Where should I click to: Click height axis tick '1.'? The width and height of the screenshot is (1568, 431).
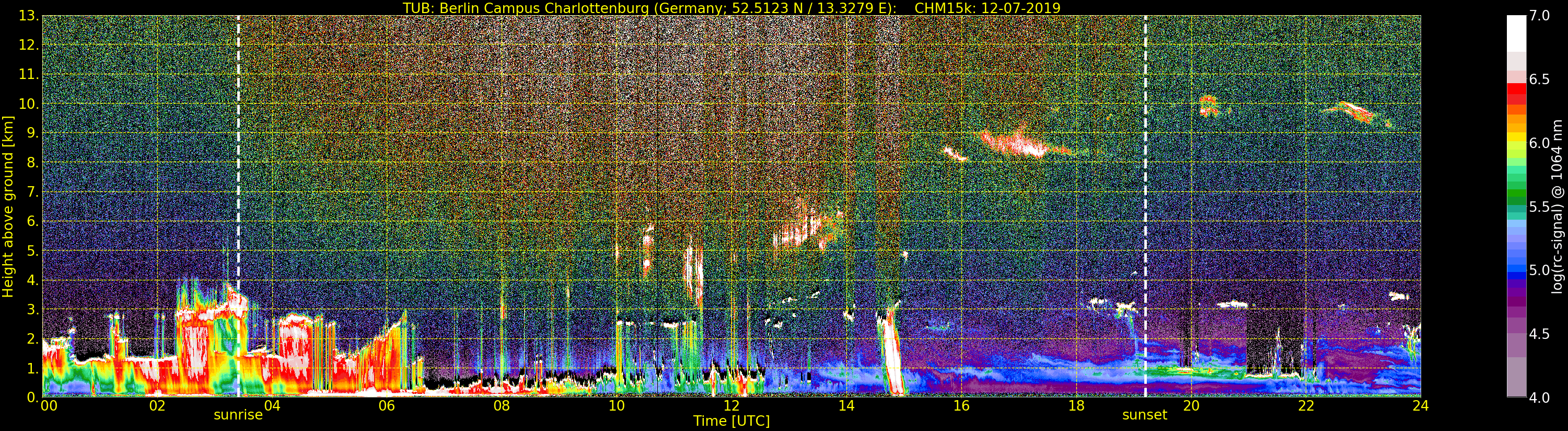click(x=32, y=368)
